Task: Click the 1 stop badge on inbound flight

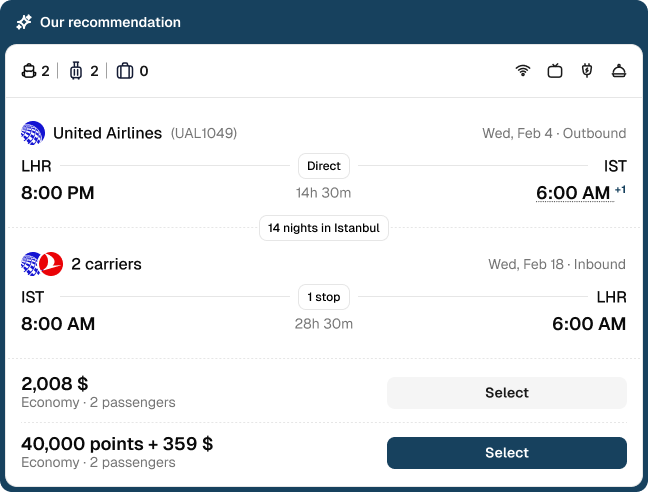Action: pyautogui.click(x=324, y=297)
